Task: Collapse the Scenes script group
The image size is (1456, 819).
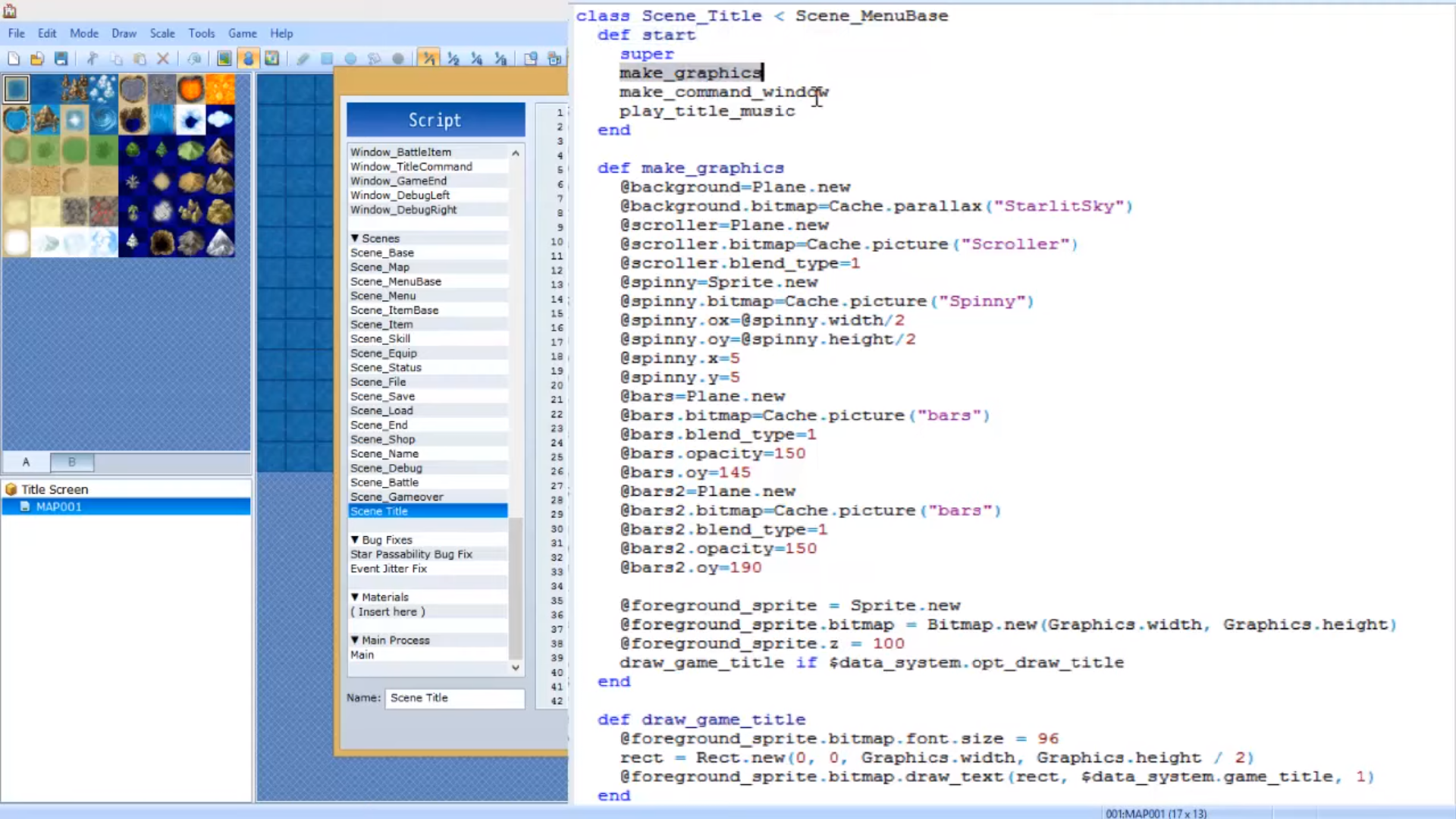Action: coord(355,238)
